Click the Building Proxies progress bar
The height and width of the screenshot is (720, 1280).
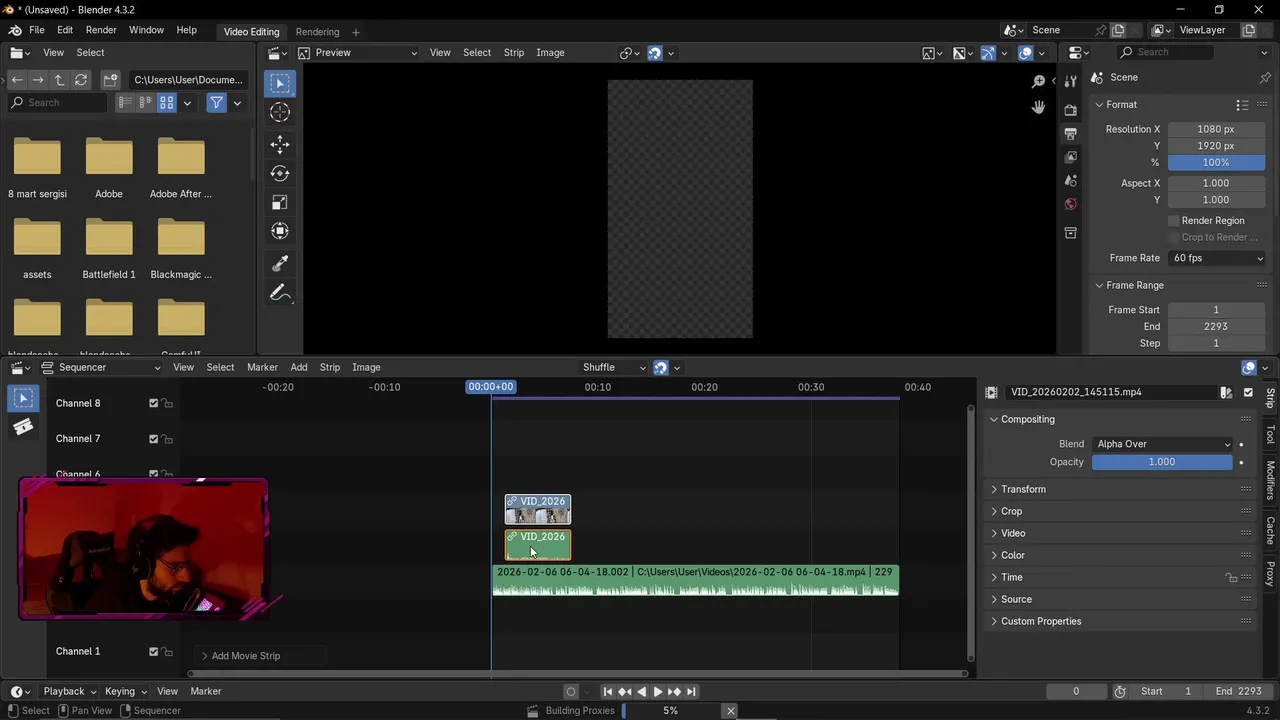pyautogui.click(x=671, y=711)
